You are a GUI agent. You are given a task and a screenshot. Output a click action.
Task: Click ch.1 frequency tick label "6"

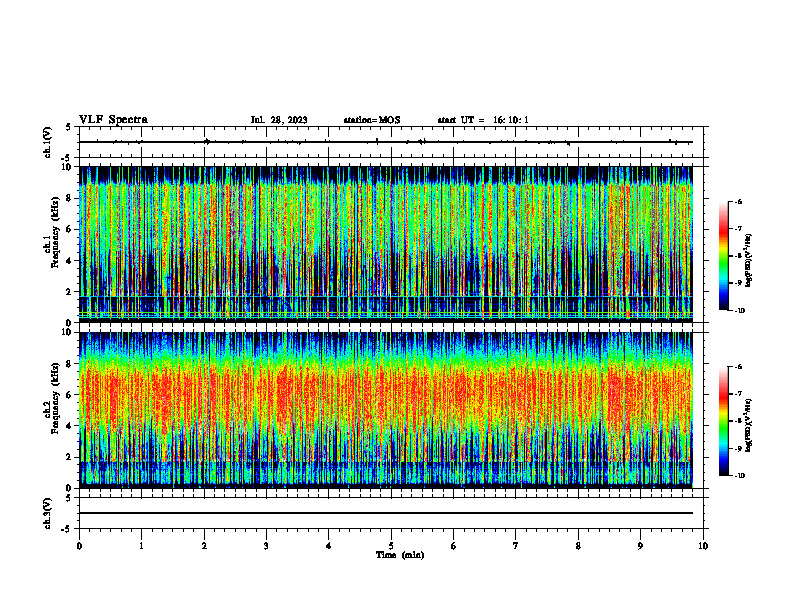[x=70, y=229]
